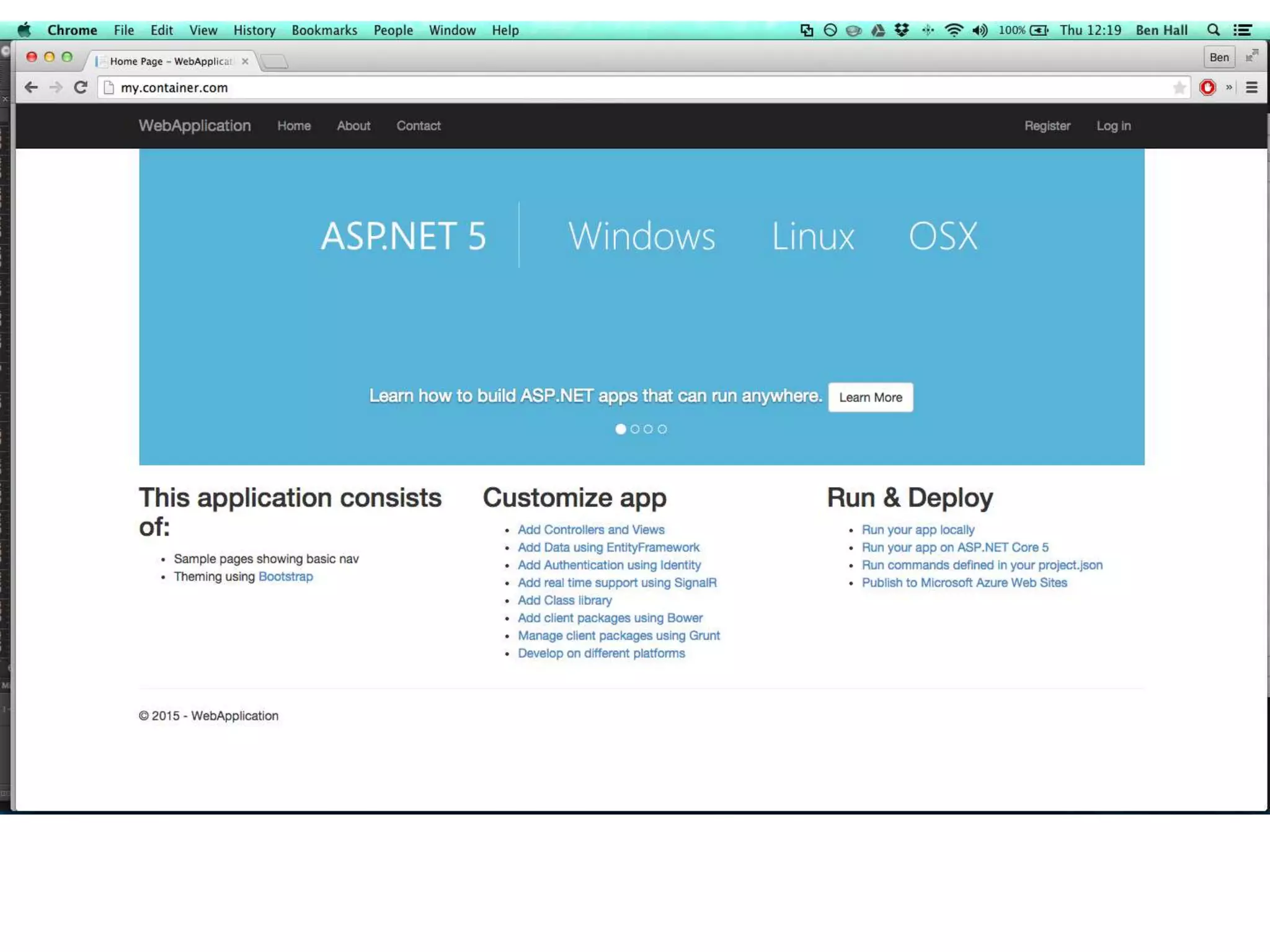Click the Learn More button
1270x952 pixels.
(x=870, y=397)
